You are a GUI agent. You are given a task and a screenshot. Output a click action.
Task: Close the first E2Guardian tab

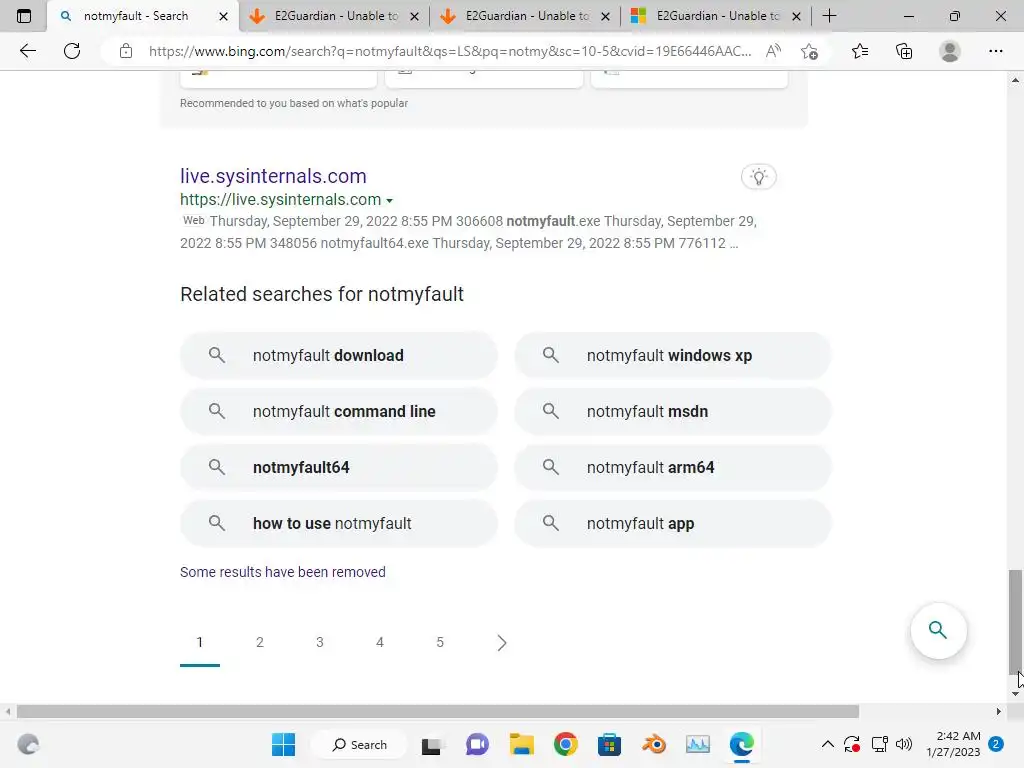coord(414,16)
